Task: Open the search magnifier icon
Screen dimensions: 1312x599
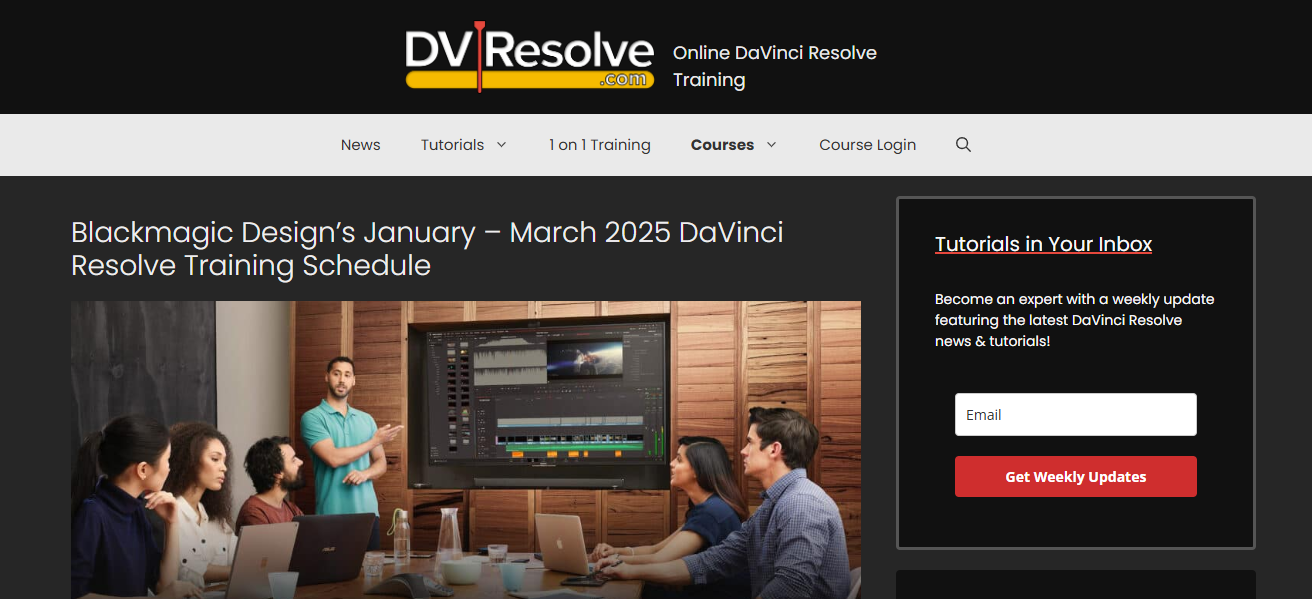Action: [963, 145]
